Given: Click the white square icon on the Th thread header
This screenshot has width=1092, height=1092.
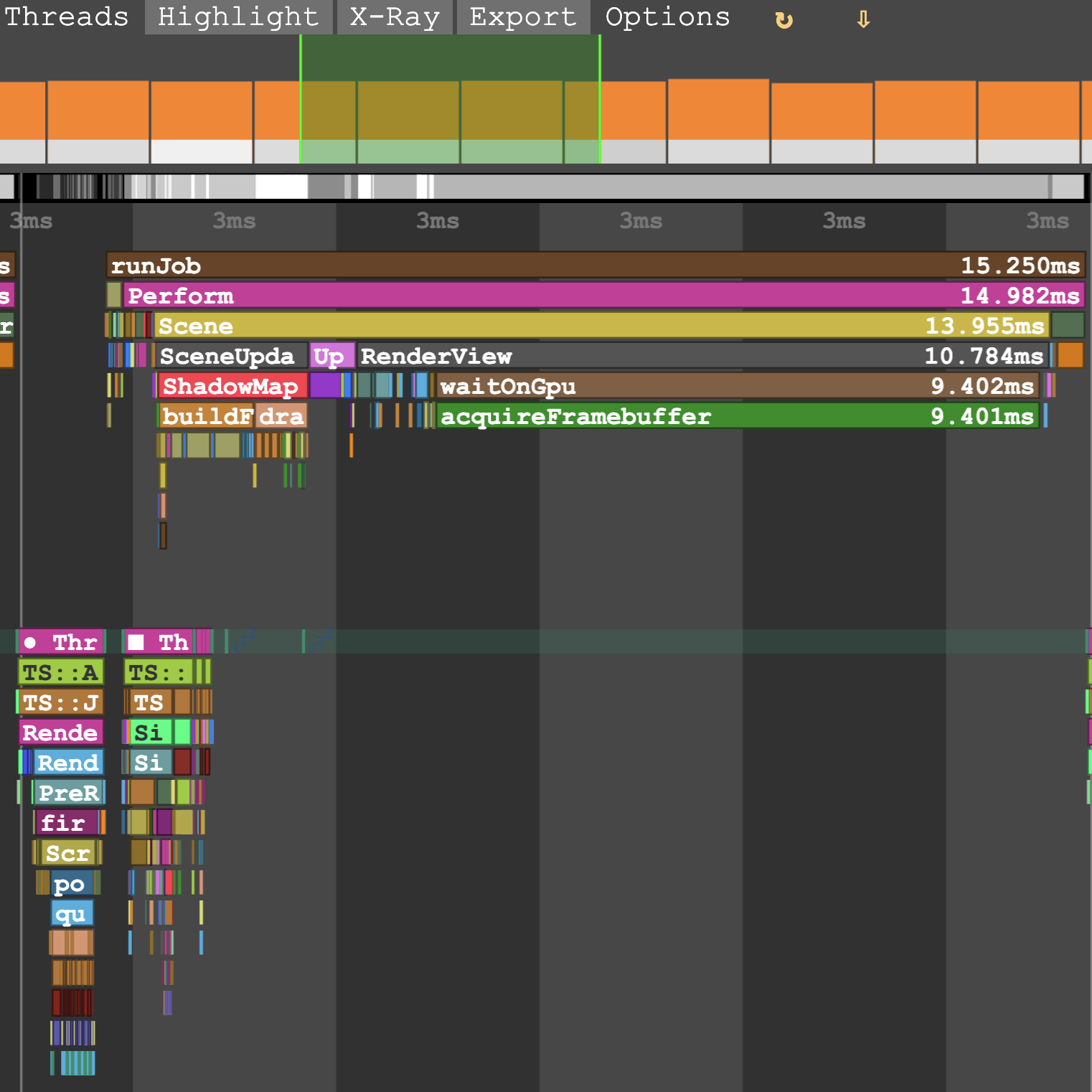Looking at the screenshot, I should coord(136,642).
